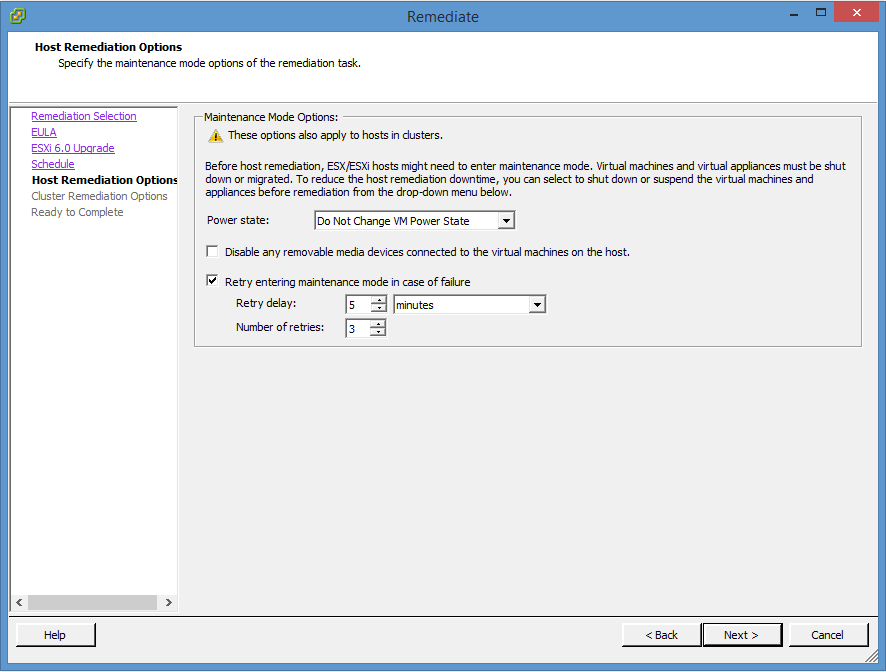Increase the number of retries

(378, 323)
